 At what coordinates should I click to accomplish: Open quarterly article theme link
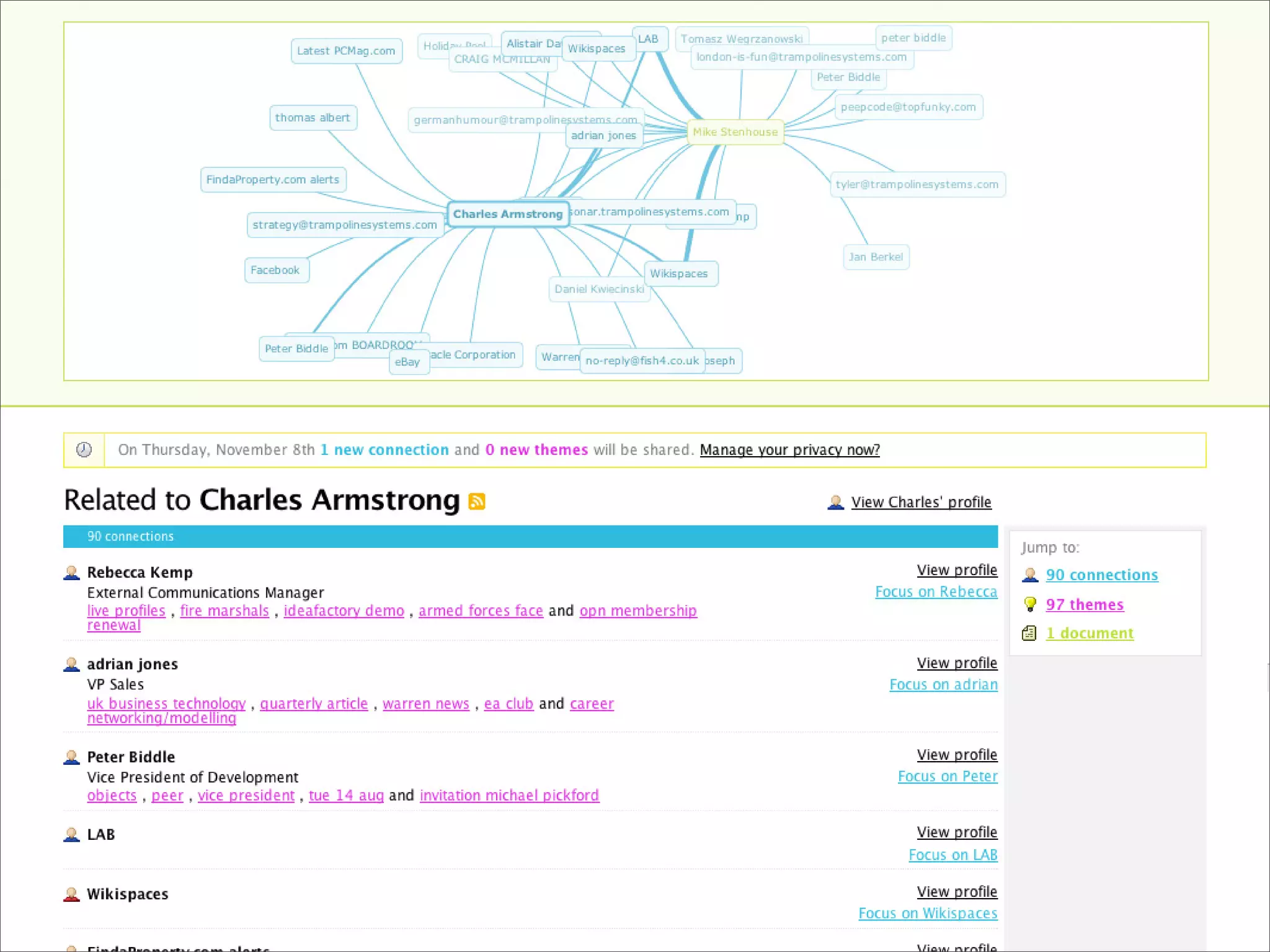pyautogui.click(x=314, y=704)
